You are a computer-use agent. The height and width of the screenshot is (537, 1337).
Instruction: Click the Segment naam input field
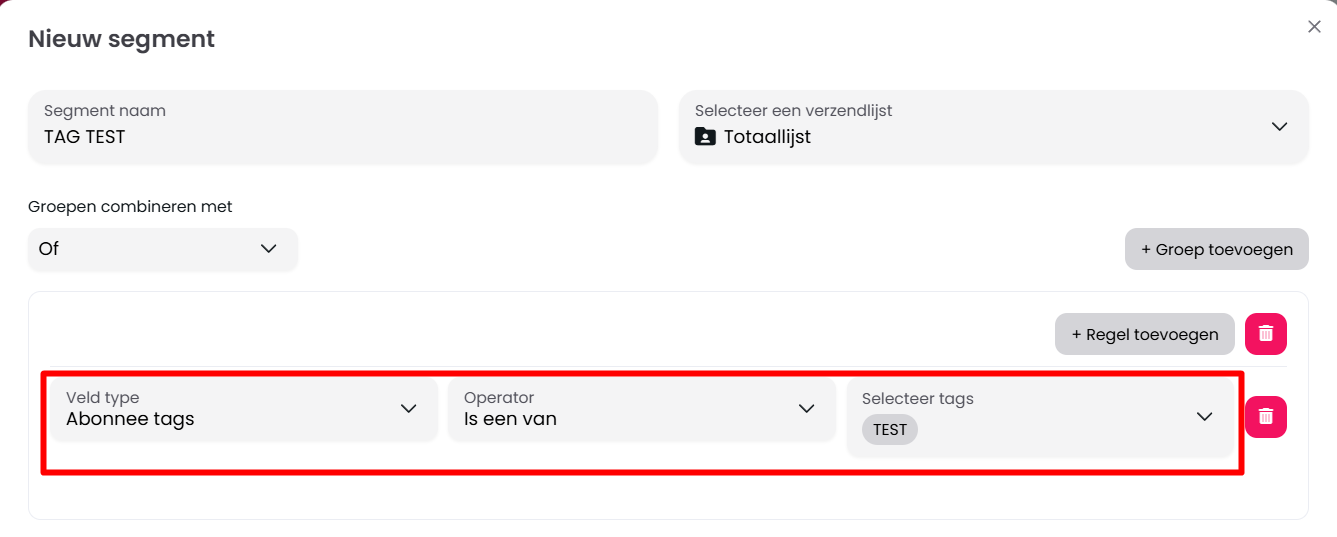[x=343, y=127]
